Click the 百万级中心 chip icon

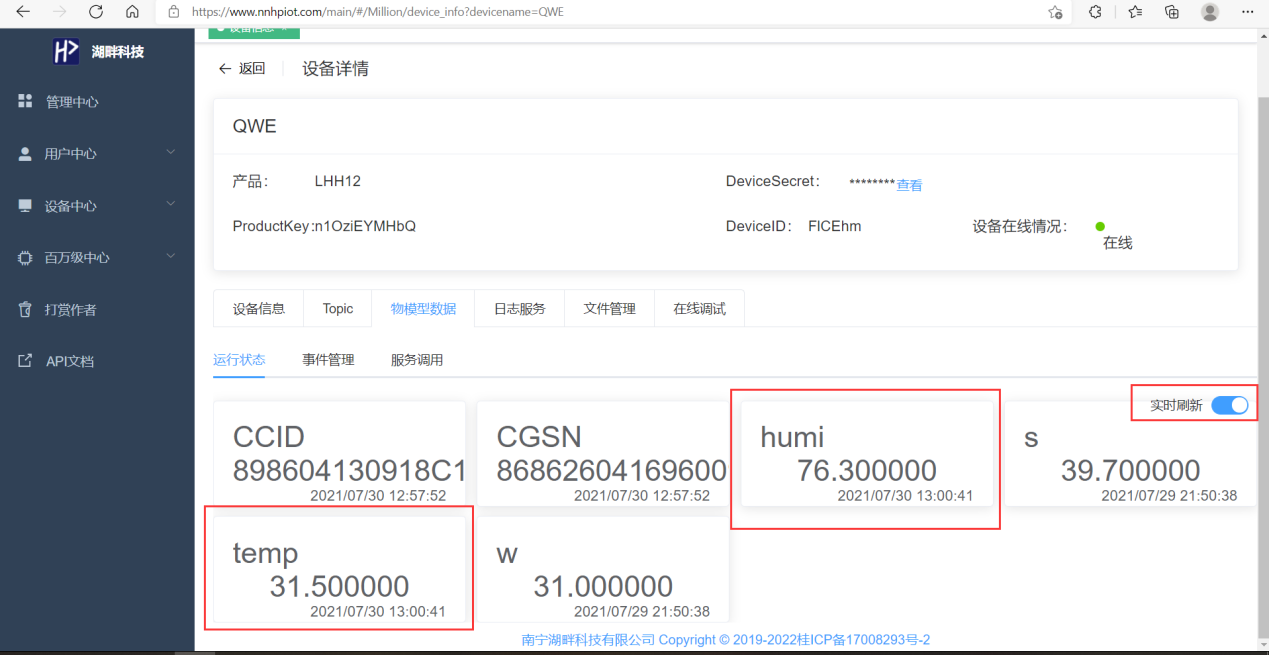click(26, 257)
